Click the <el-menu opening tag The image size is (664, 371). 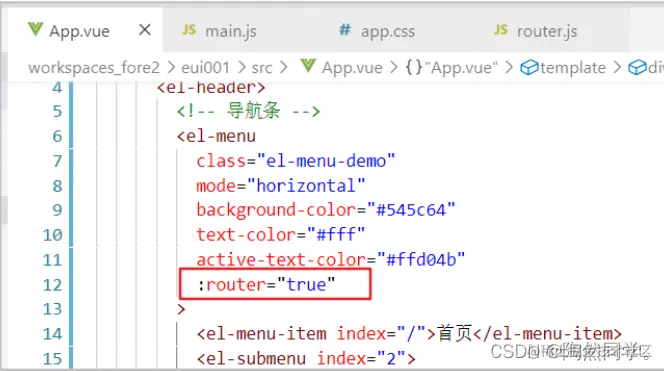216,136
